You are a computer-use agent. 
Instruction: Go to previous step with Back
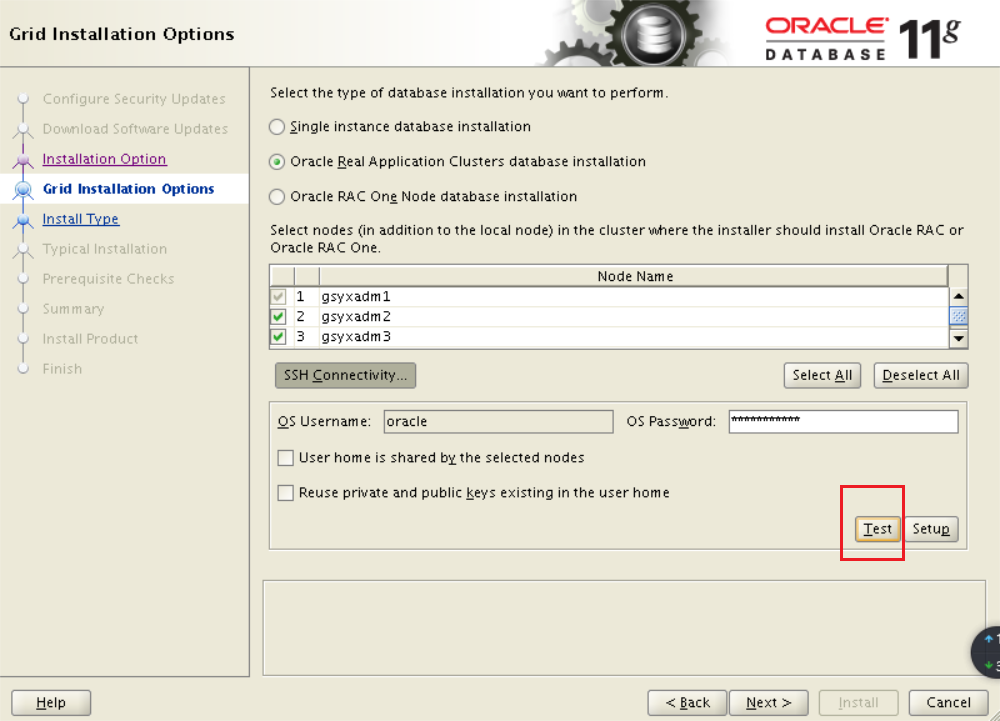tap(687, 703)
